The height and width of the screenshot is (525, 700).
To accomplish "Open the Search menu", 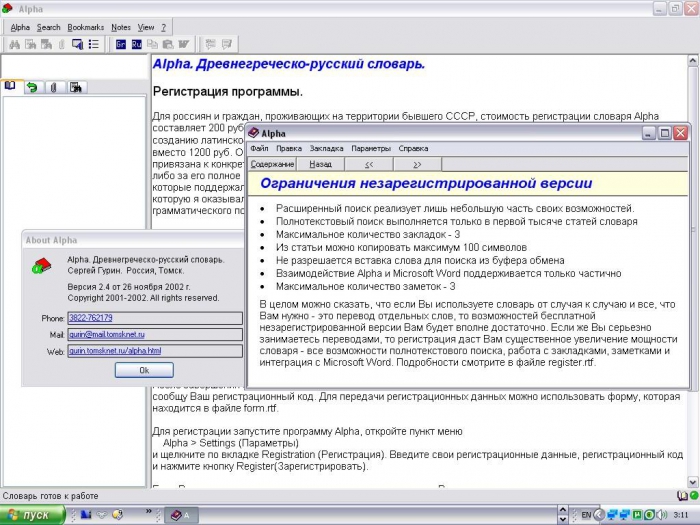I will click(x=48, y=27).
